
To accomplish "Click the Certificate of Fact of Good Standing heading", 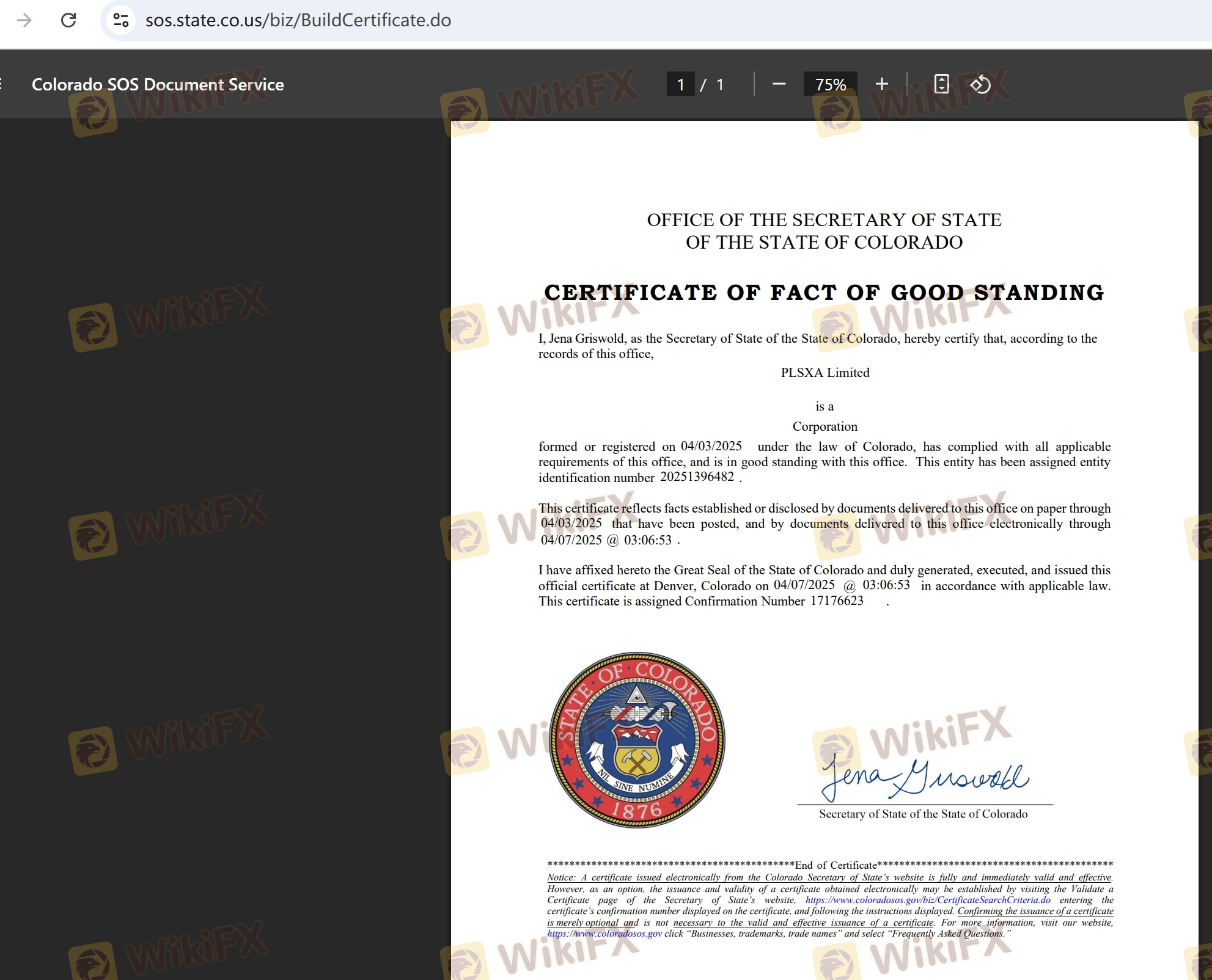I will (824, 293).
